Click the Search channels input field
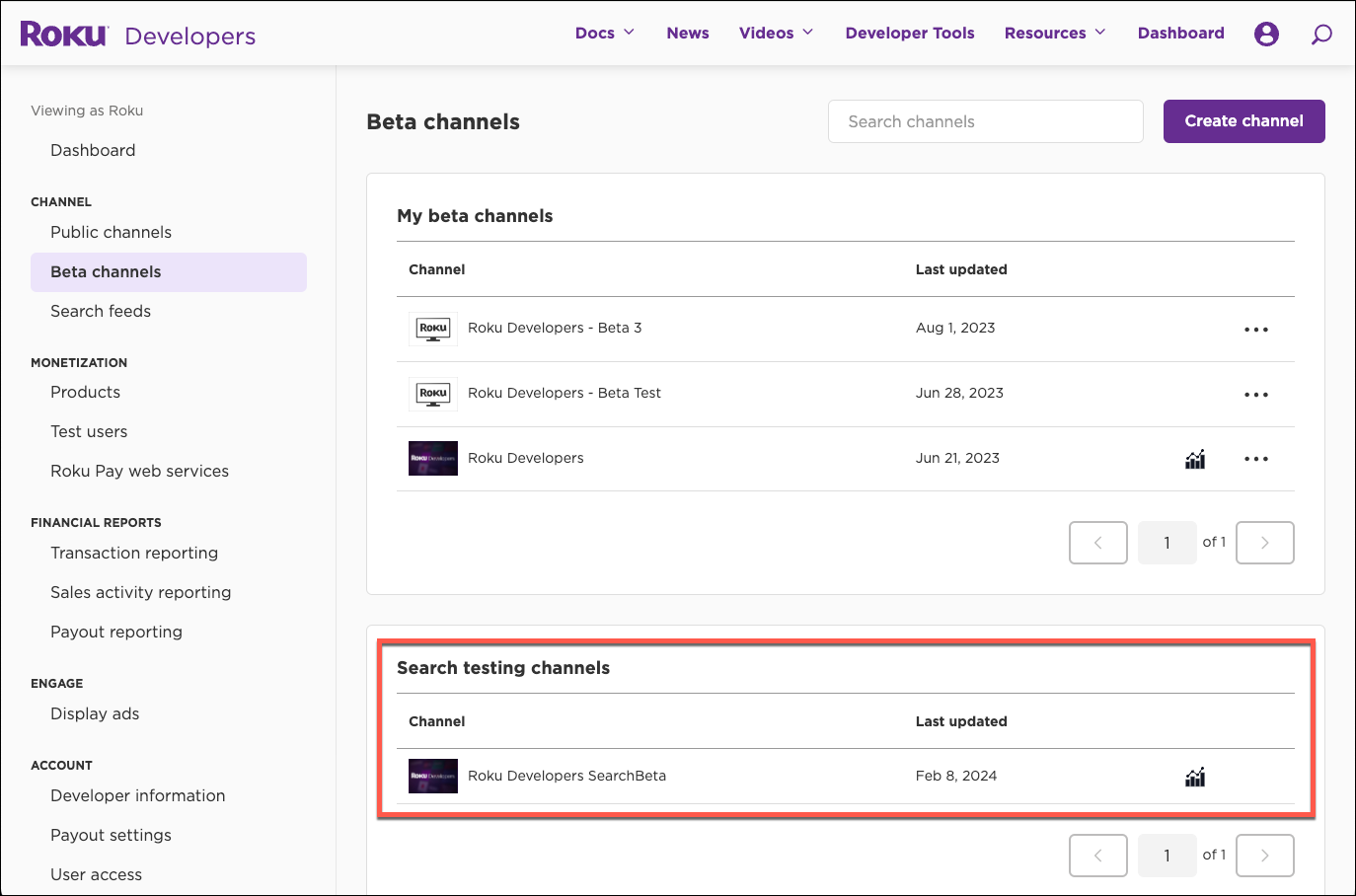Screen dimensions: 1356x896 point(985,120)
